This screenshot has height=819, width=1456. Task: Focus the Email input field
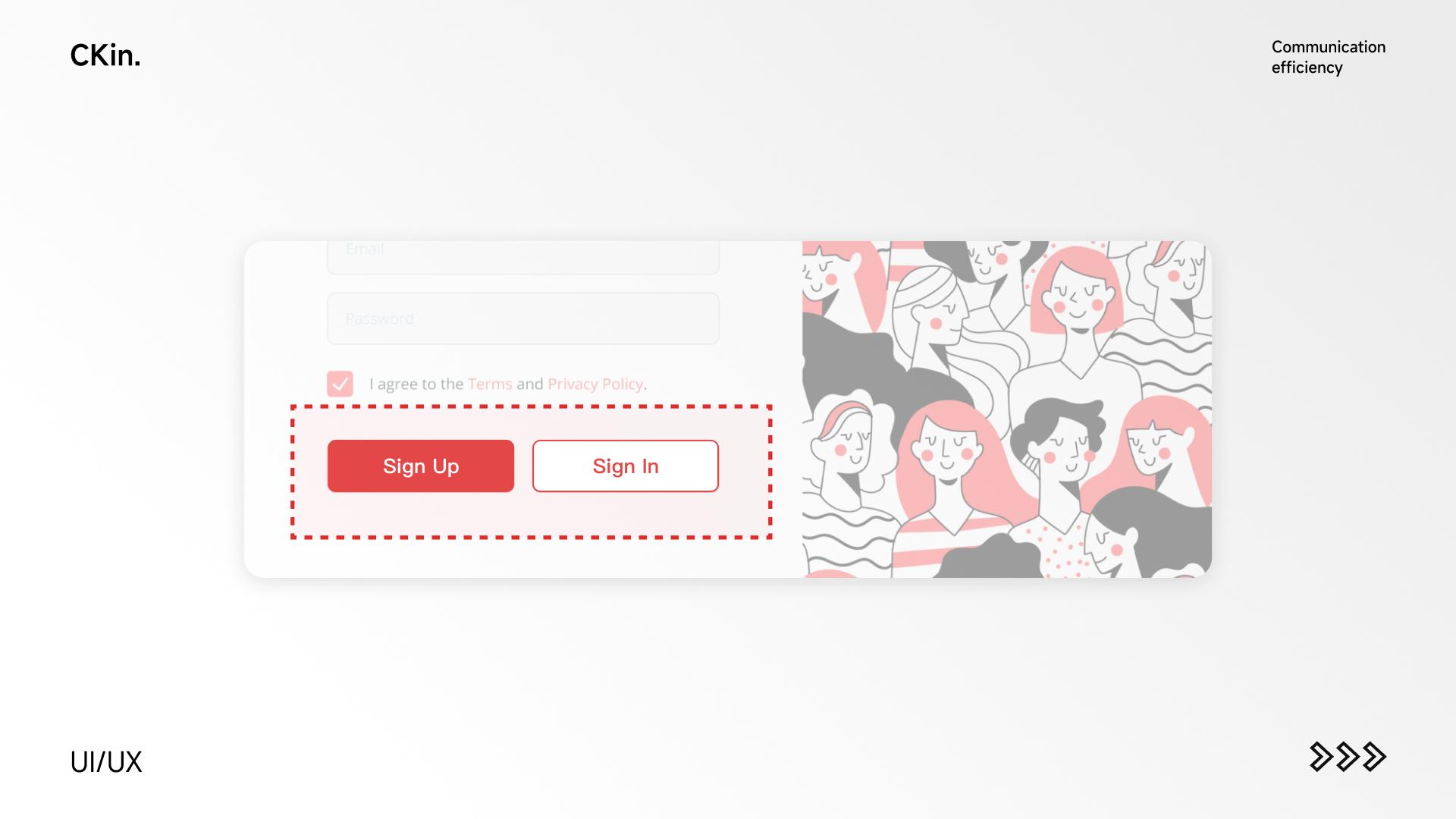523,257
